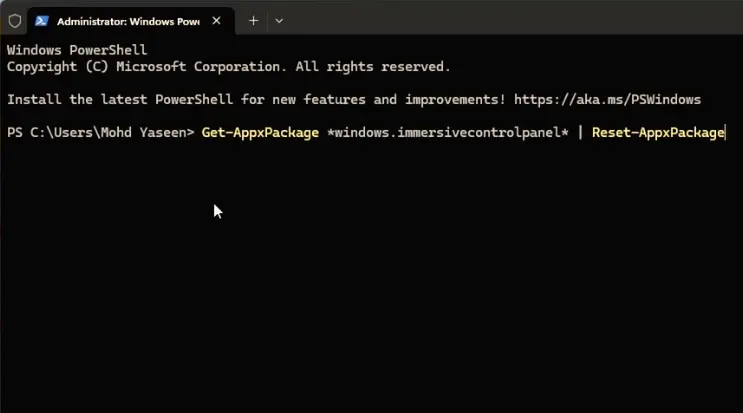Click the Copyright (C) Microsoft Corporation line
This screenshot has width=743, height=413.
[x=228, y=67]
